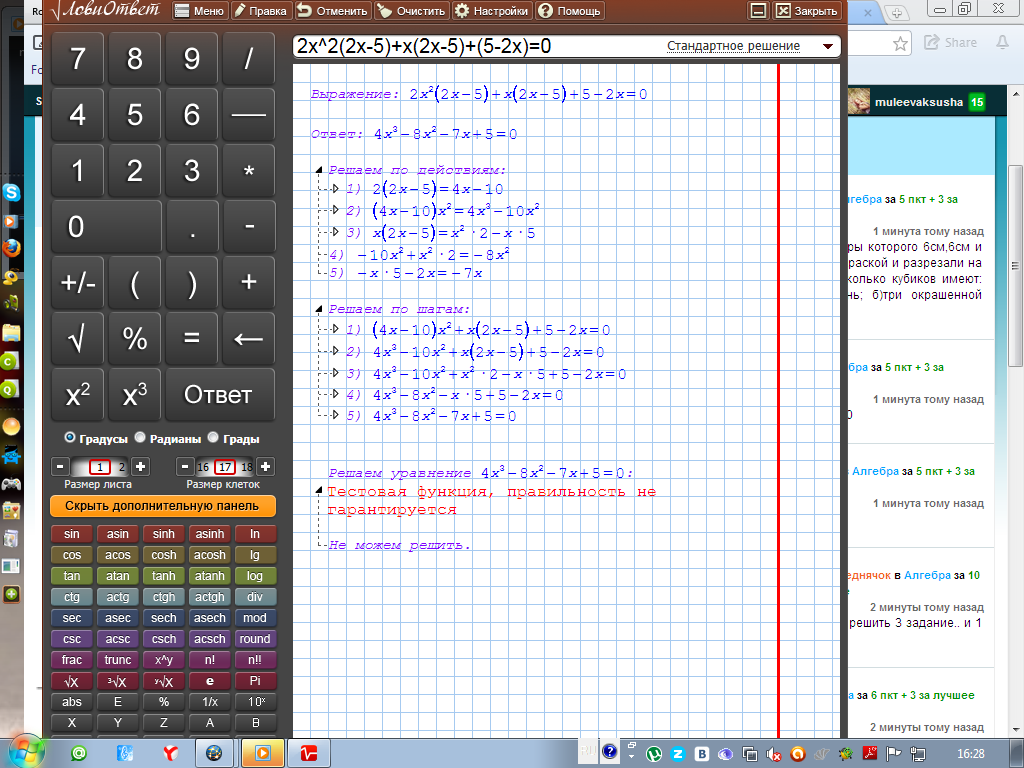The width and height of the screenshot is (1024, 768).
Task: Click the Firefox icon on desktop sidebar
Action: (11, 248)
